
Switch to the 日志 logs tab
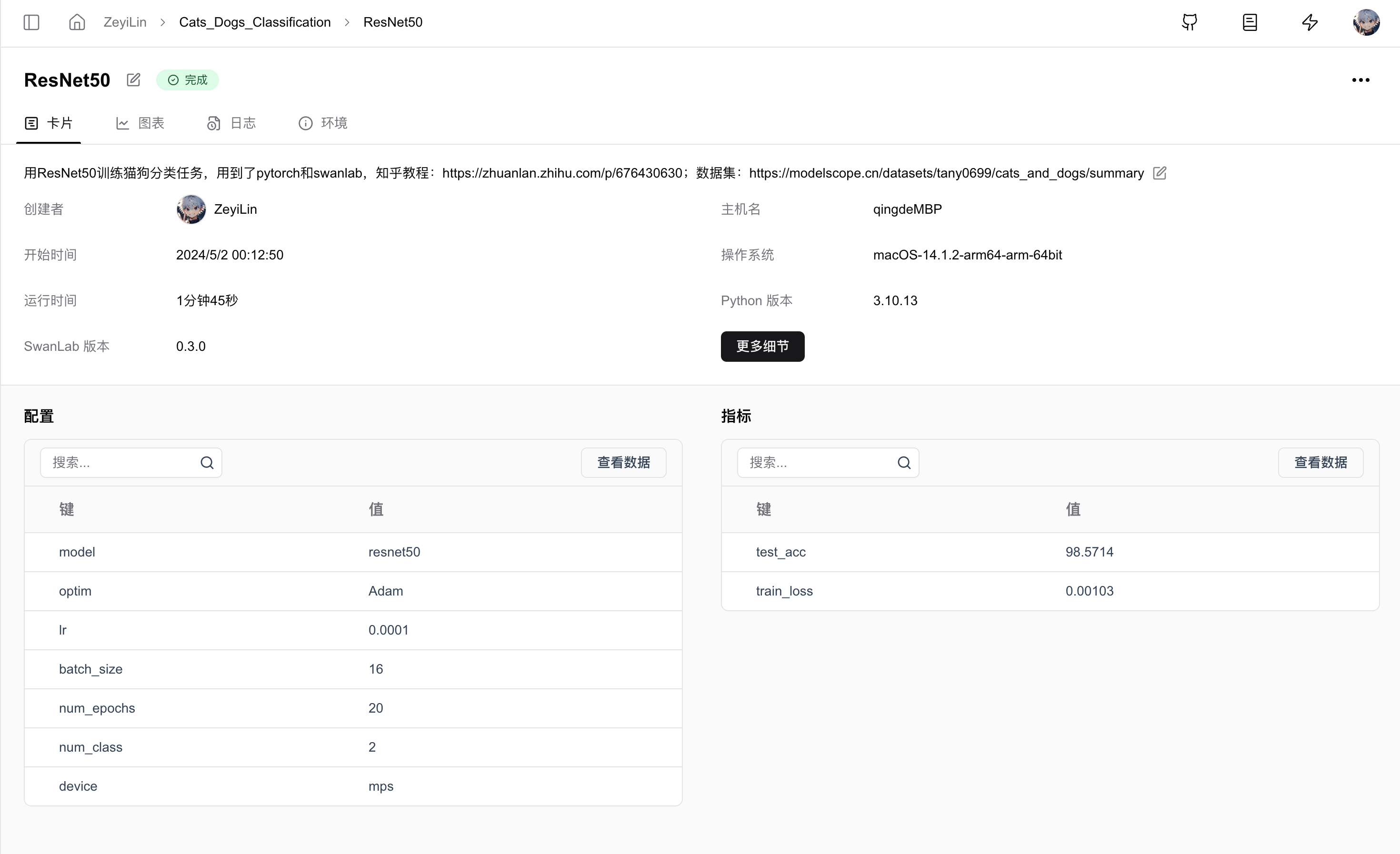click(x=231, y=123)
